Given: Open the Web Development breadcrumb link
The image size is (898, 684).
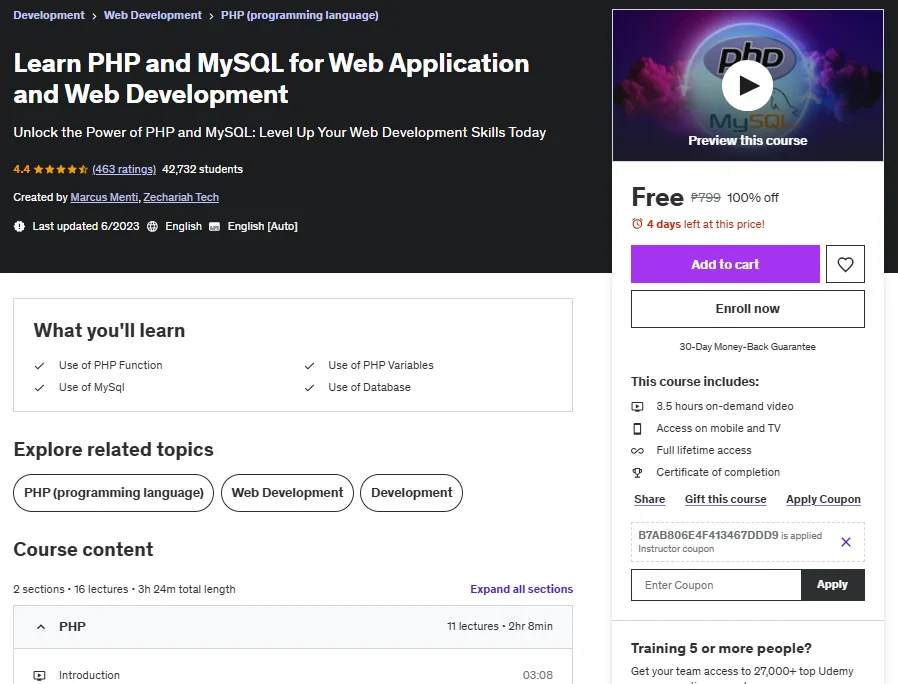Looking at the screenshot, I should (x=152, y=15).
